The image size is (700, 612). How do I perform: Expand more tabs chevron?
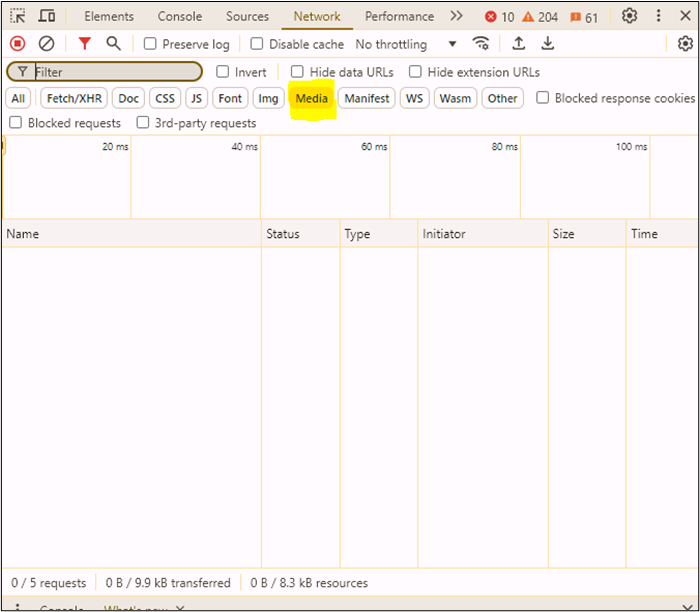tap(456, 17)
